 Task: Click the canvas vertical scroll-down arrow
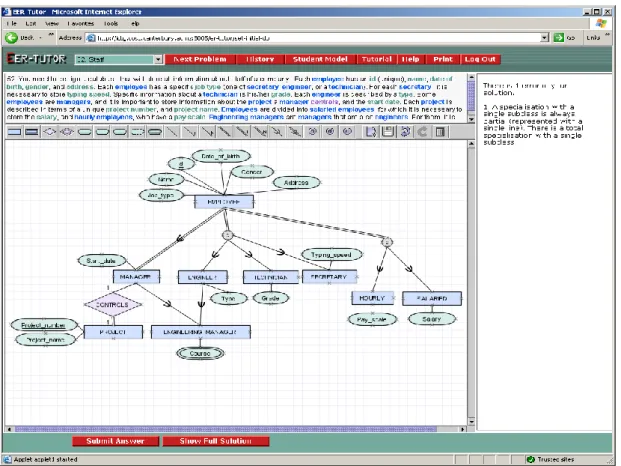(471, 421)
